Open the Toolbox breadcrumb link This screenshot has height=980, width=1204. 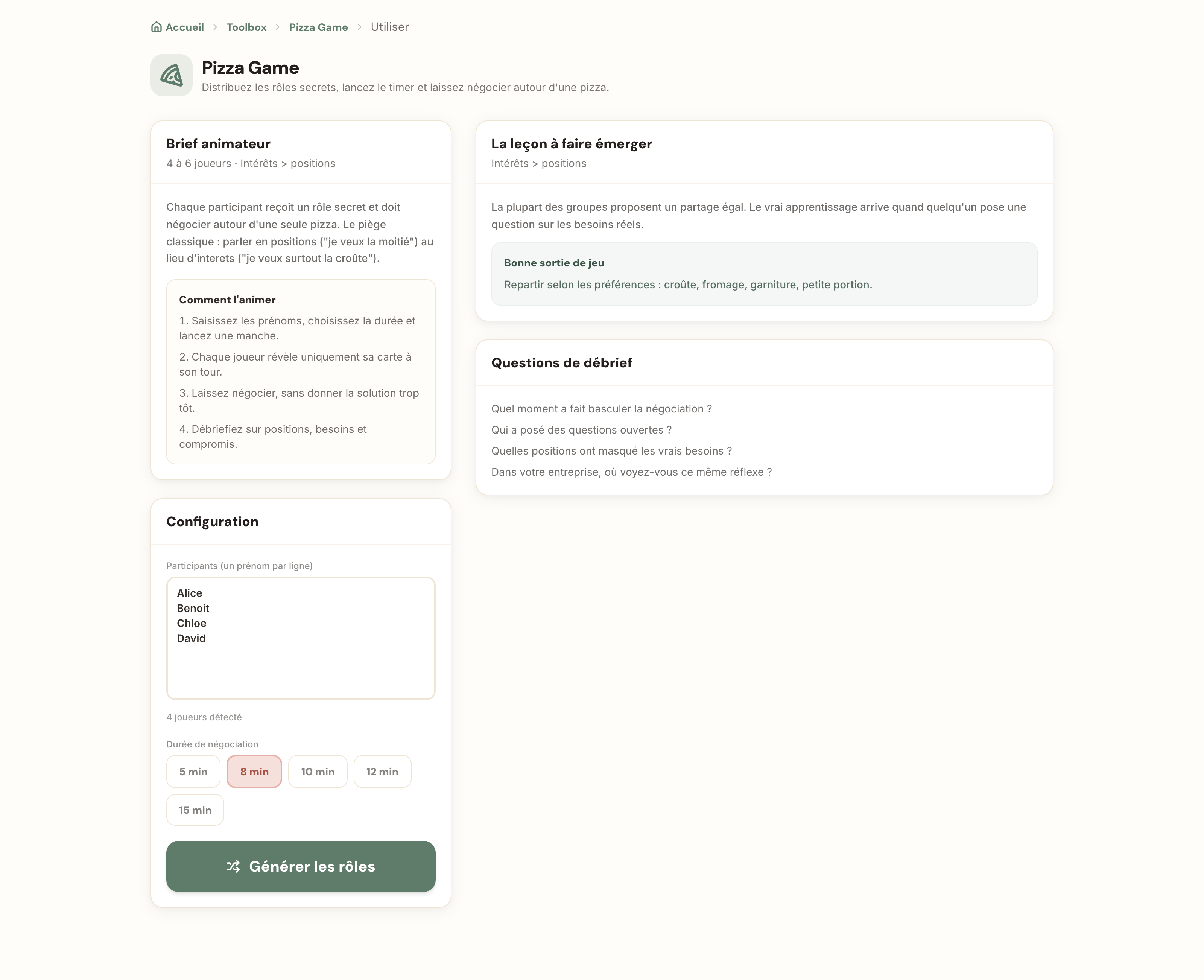247,27
